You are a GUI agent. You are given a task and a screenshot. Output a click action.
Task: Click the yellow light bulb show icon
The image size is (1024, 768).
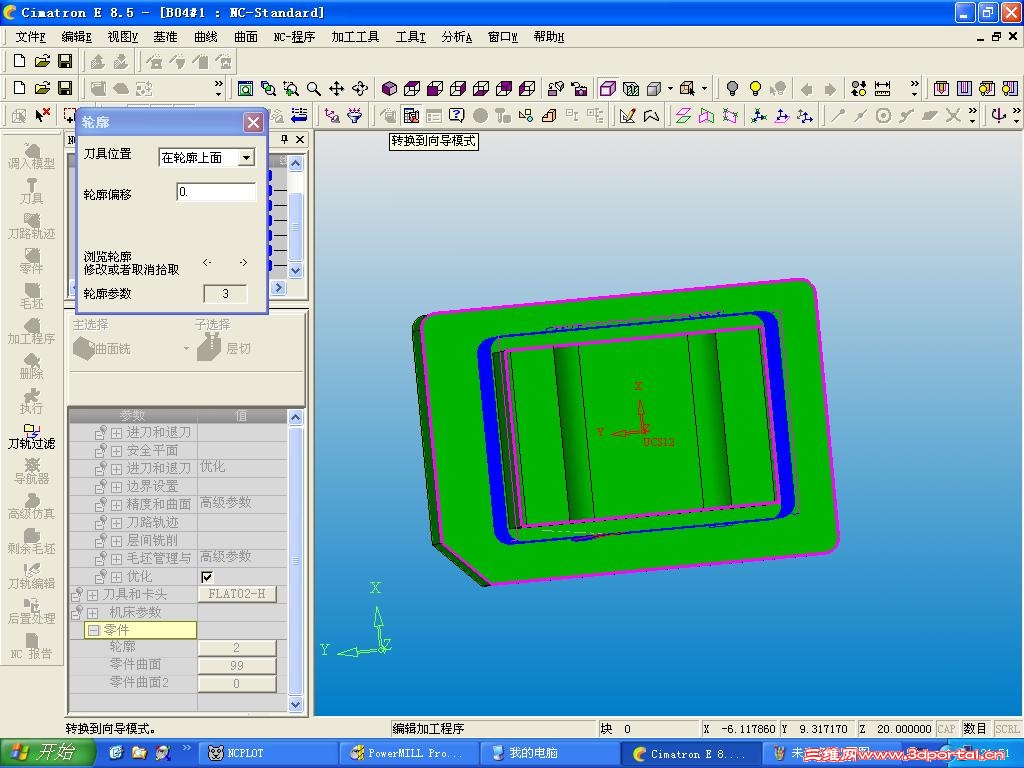[x=755, y=88]
